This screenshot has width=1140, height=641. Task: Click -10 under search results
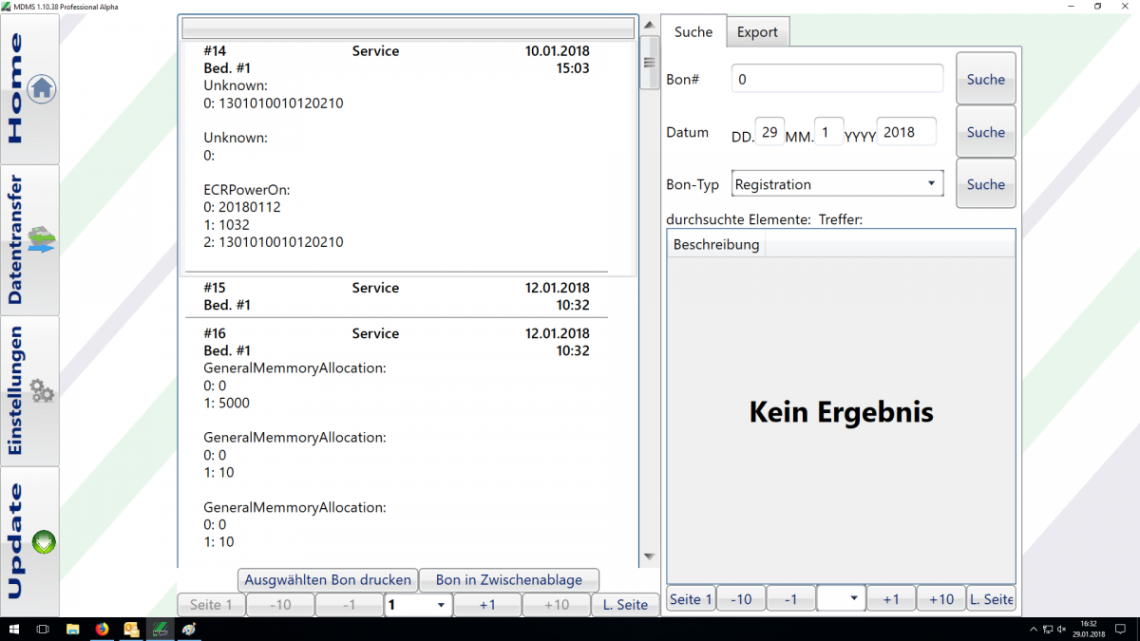coord(741,599)
